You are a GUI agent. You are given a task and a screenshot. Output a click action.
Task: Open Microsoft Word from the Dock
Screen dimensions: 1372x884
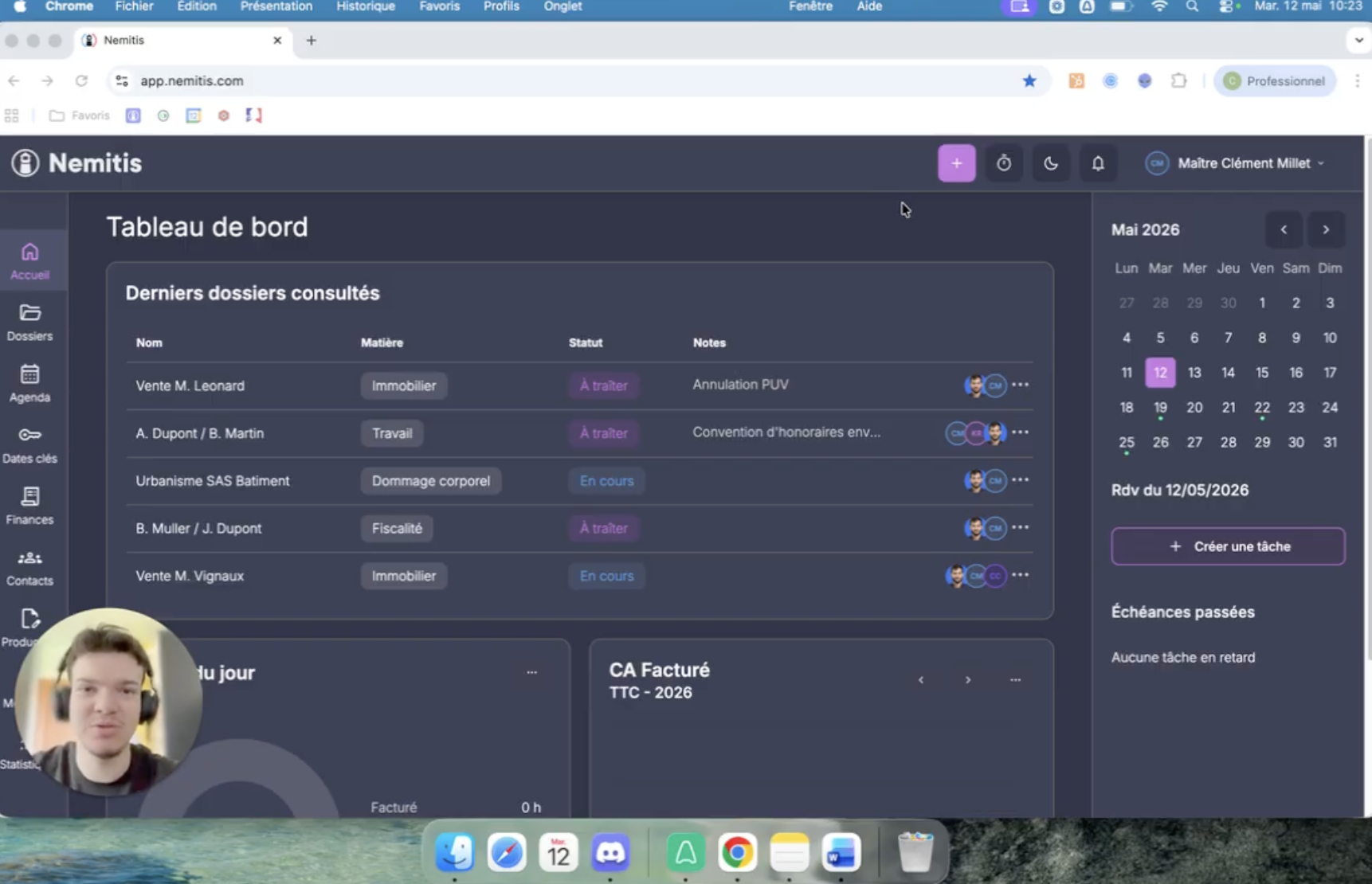point(841,852)
